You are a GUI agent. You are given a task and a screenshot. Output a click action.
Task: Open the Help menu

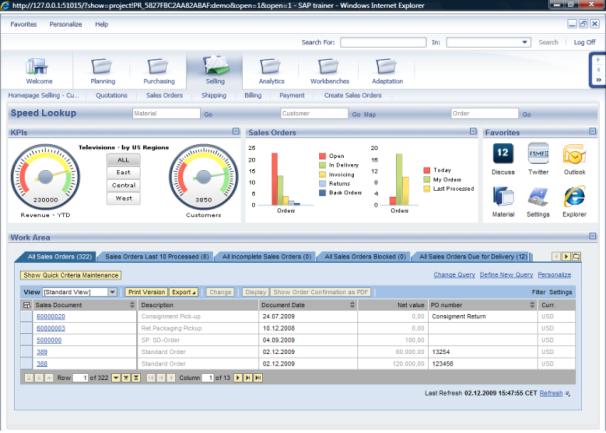pyautogui.click(x=102, y=24)
